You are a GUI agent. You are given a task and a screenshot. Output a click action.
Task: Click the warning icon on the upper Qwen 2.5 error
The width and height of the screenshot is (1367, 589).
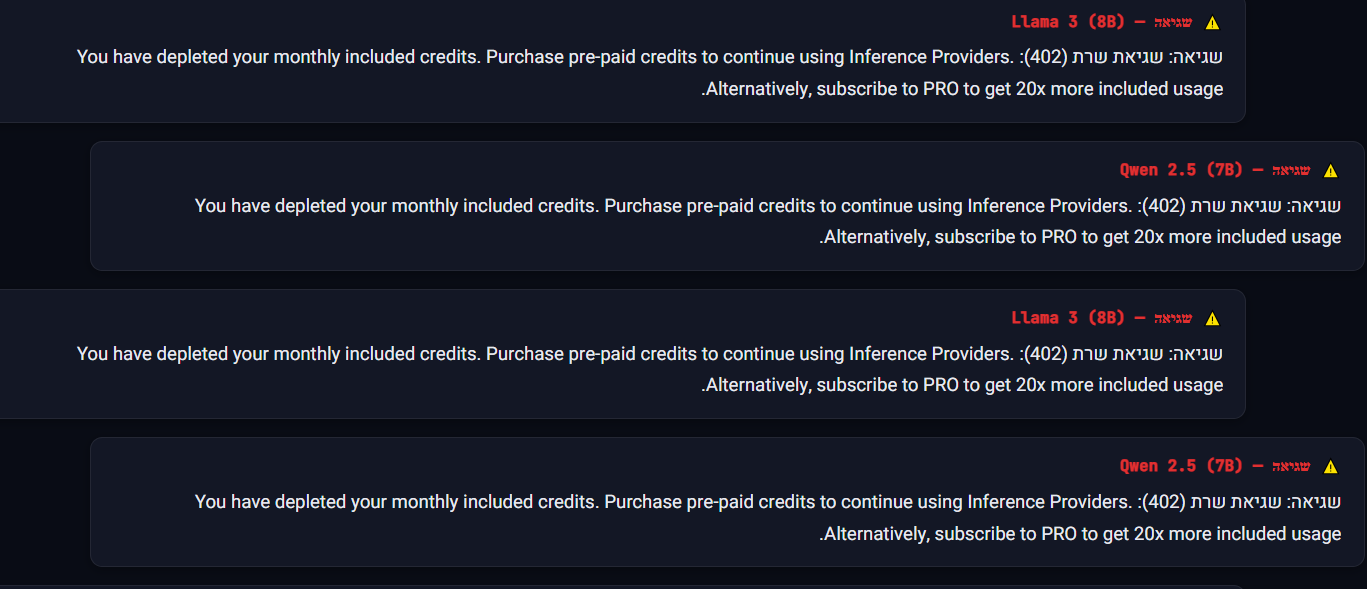coord(1330,171)
